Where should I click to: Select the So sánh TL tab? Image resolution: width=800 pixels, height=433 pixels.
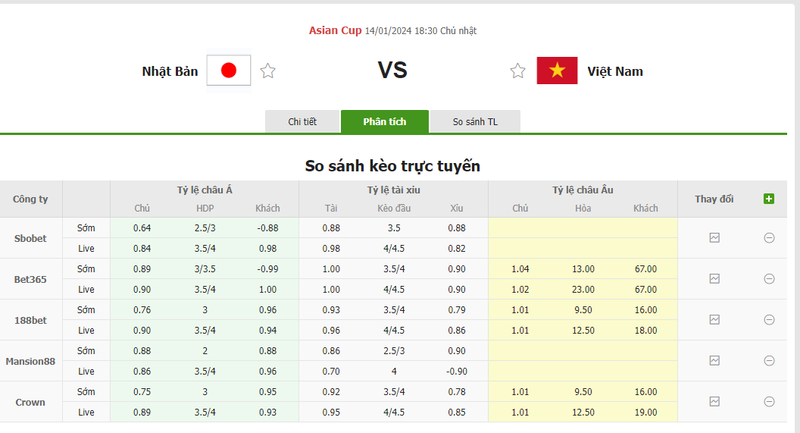[475, 122]
